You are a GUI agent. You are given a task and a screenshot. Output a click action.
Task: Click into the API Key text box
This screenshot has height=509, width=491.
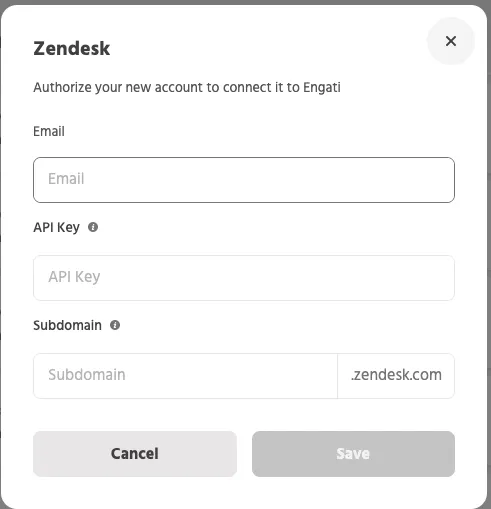(244, 278)
